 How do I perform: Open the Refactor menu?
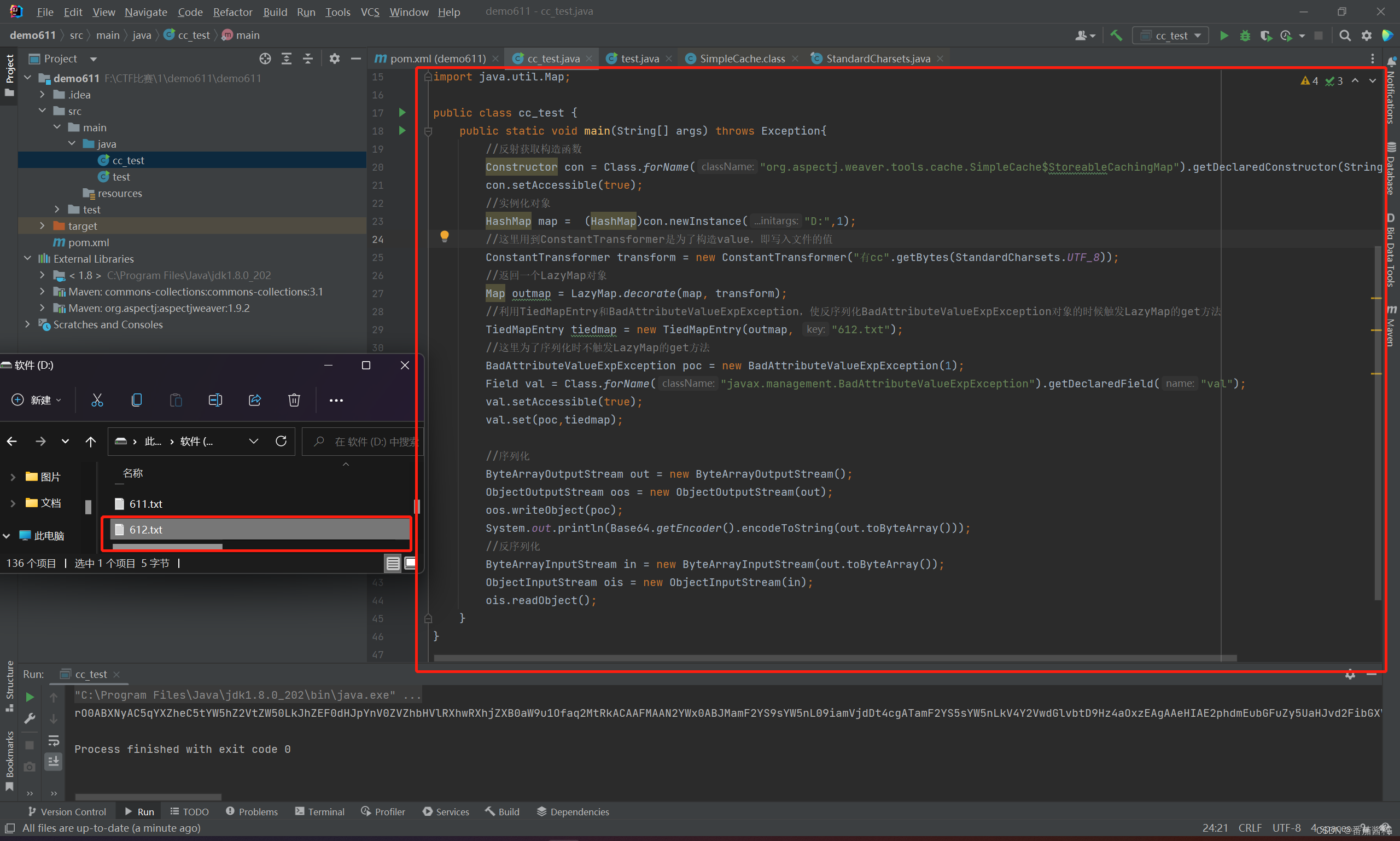(x=232, y=12)
